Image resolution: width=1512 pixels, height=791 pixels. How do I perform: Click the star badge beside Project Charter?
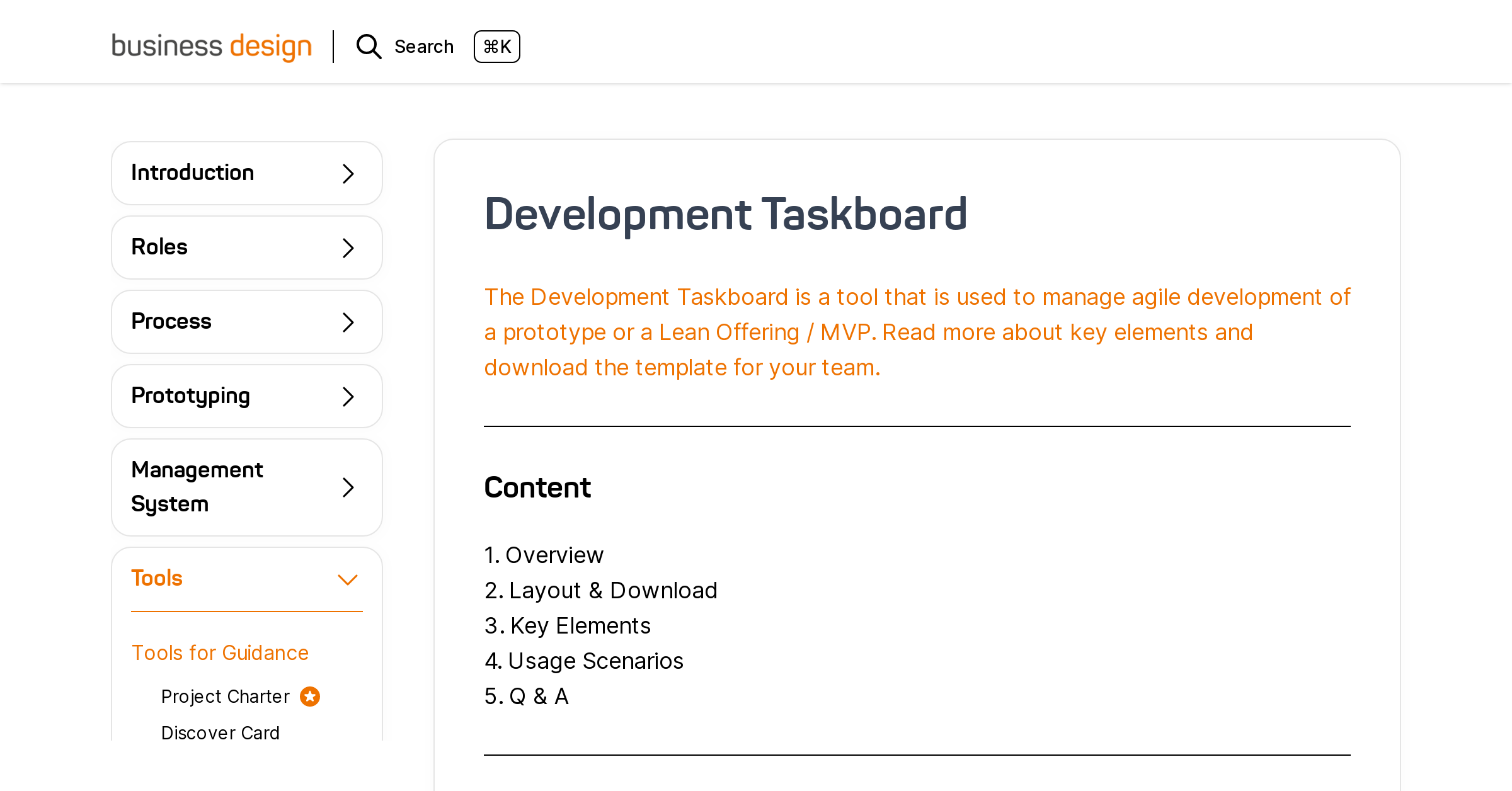coord(309,696)
